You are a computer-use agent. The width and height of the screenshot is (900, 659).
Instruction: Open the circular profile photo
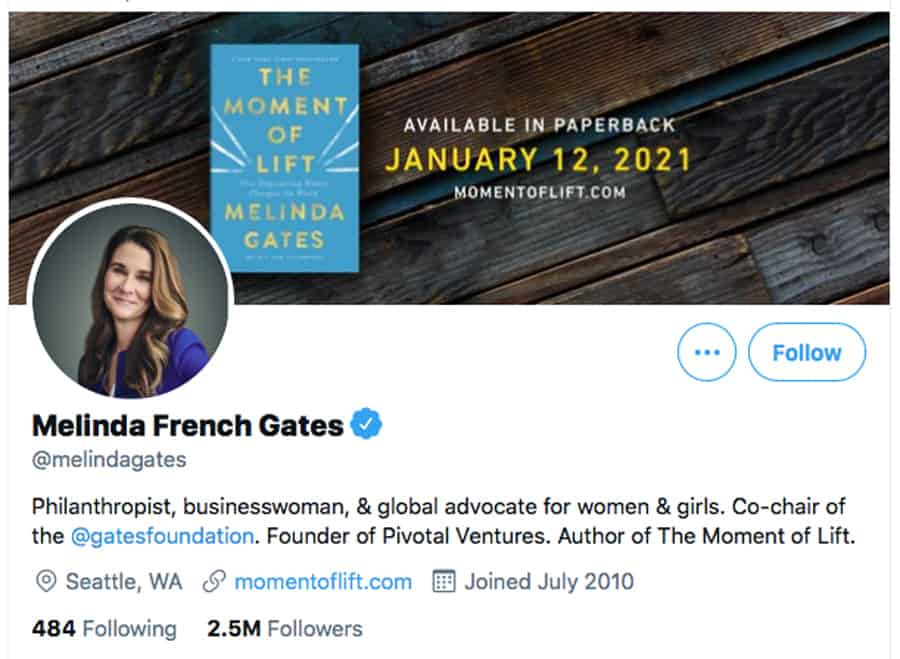click(131, 303)
